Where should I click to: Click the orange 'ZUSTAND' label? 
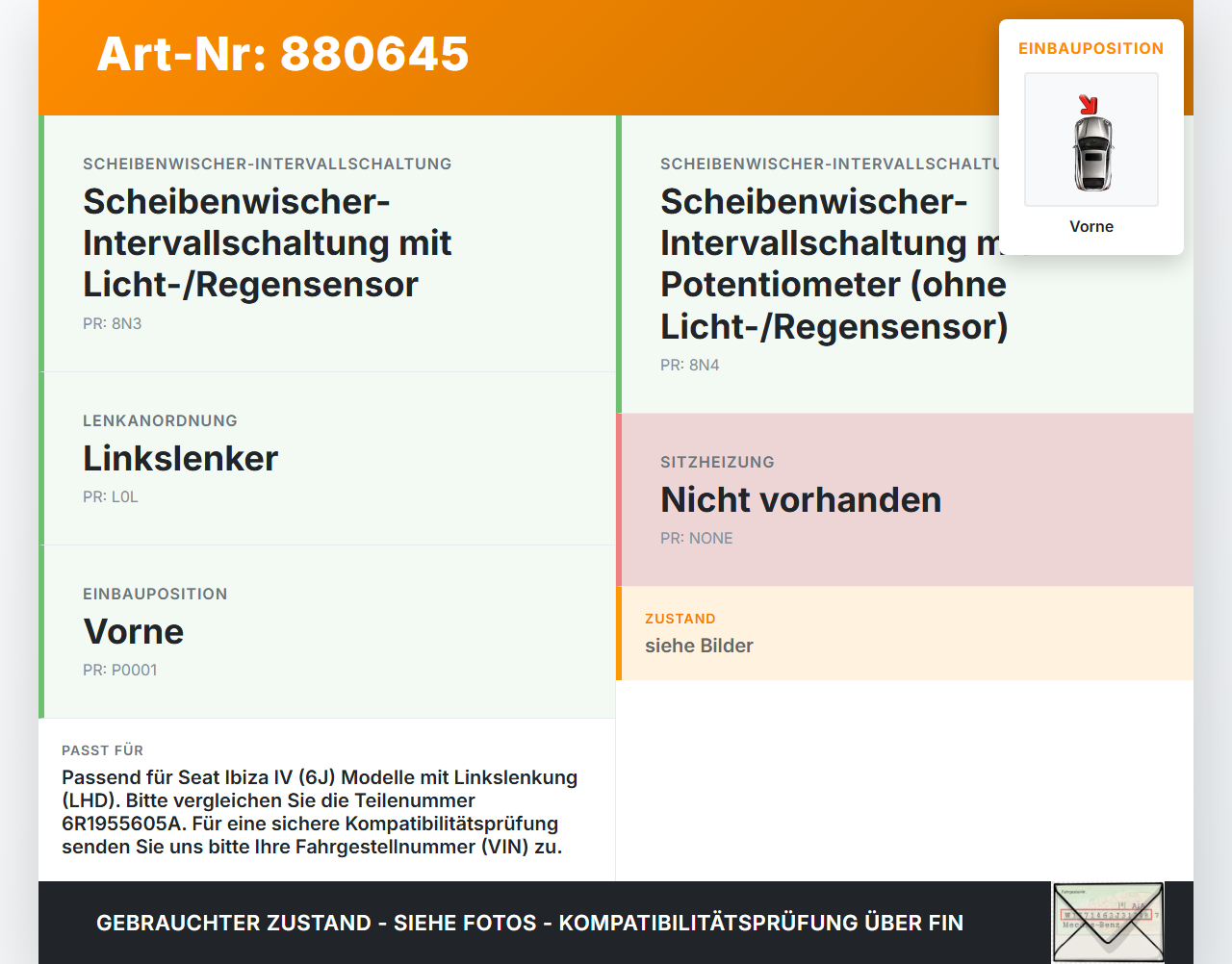click(680, 619)
